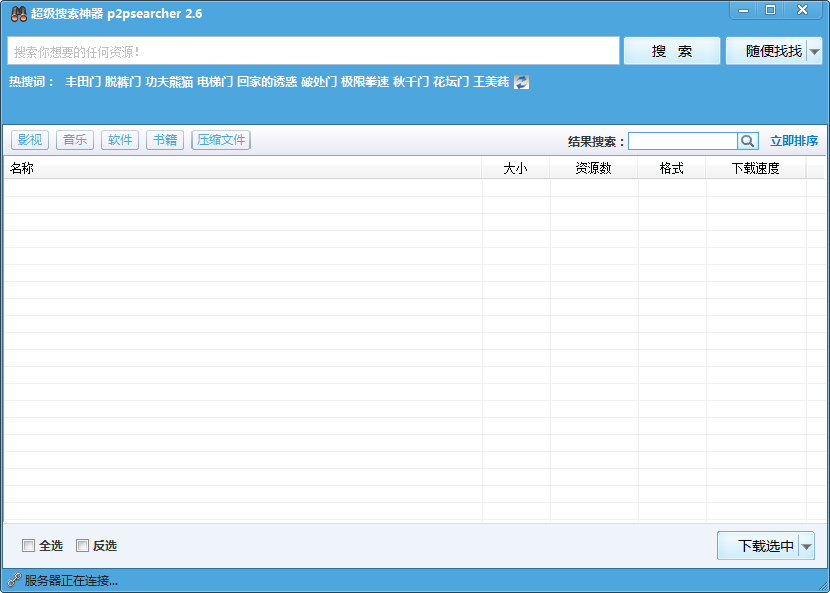
Task: Enable the 反选 checkbox
Action: (x=82, y=545)
